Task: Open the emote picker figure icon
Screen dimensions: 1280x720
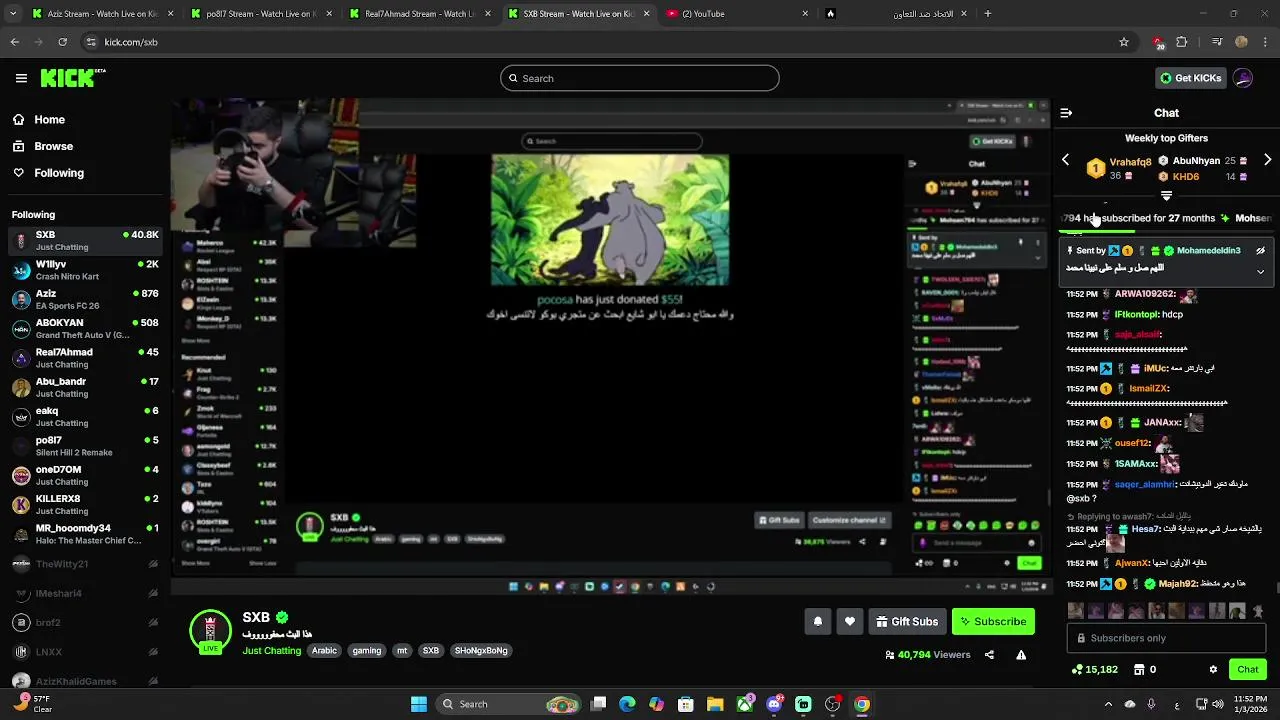Action: [x=1258, y=610]
